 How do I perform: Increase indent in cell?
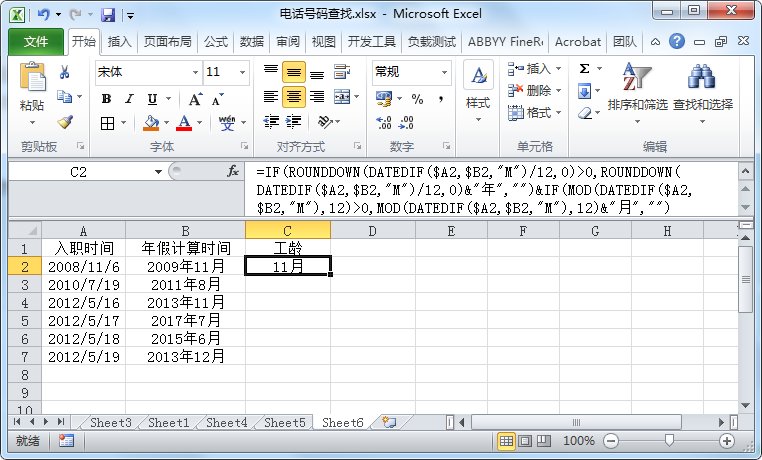point(294,121)
